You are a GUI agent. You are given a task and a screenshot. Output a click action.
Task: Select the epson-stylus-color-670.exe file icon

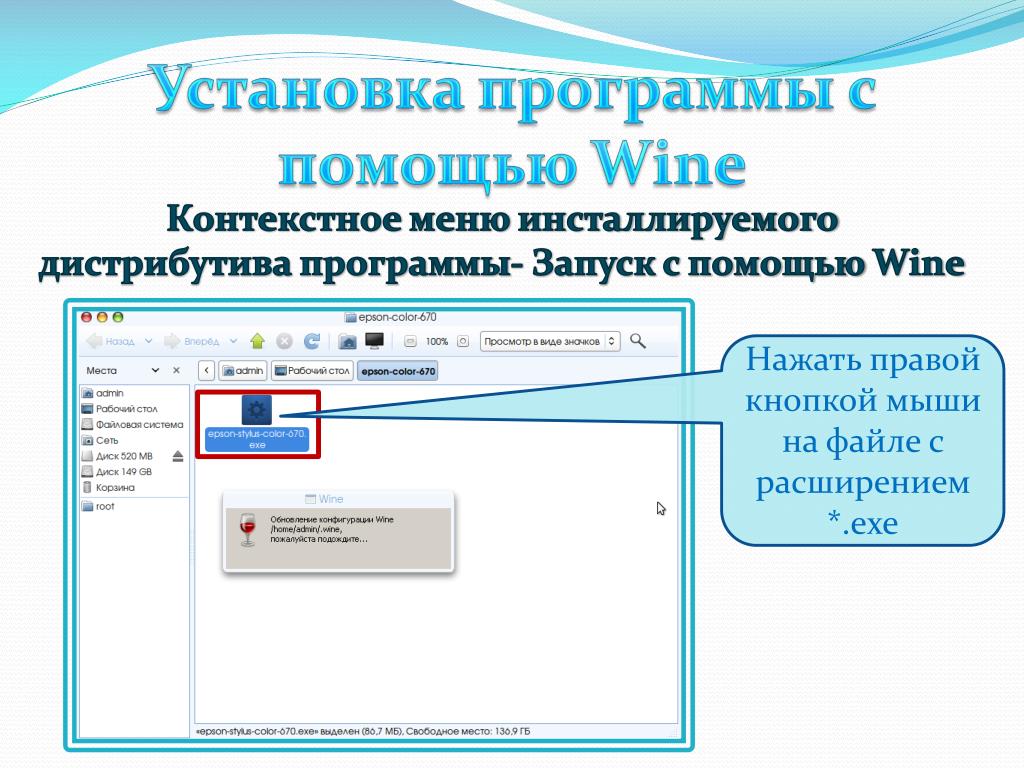tap(257, 410)
